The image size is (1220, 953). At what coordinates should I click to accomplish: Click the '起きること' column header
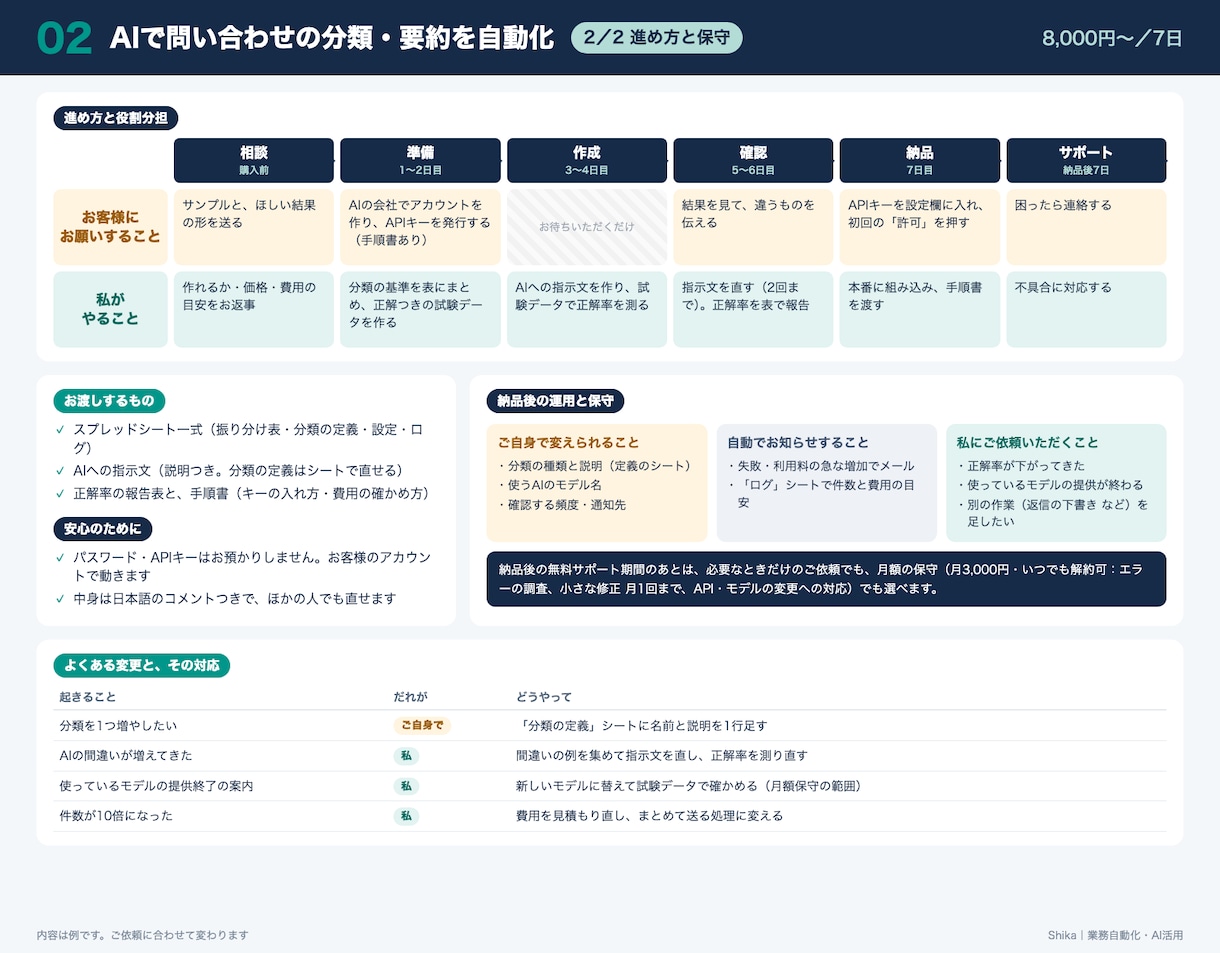87,696
